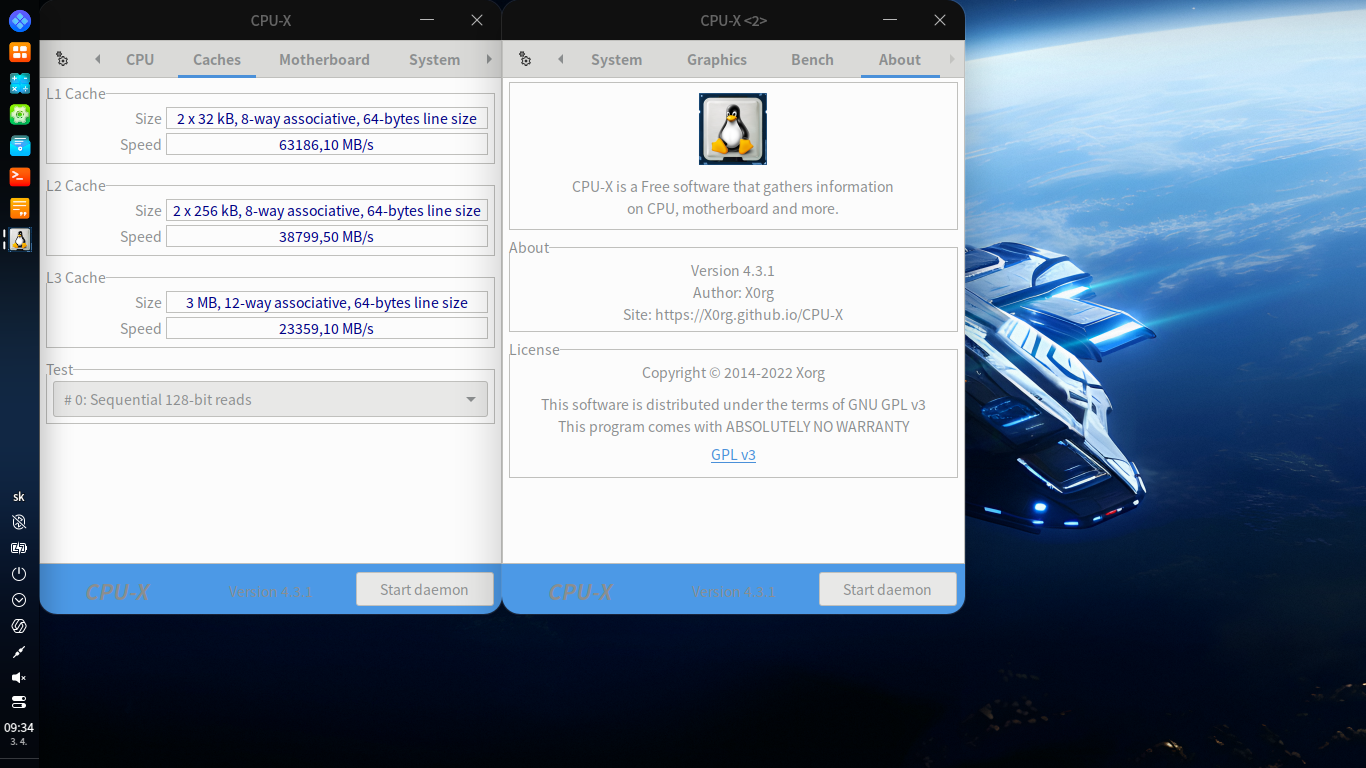This screenshot has height=768, width=1366.
Task: Toggle the muted volume tray icon
Action: point(19,678)
